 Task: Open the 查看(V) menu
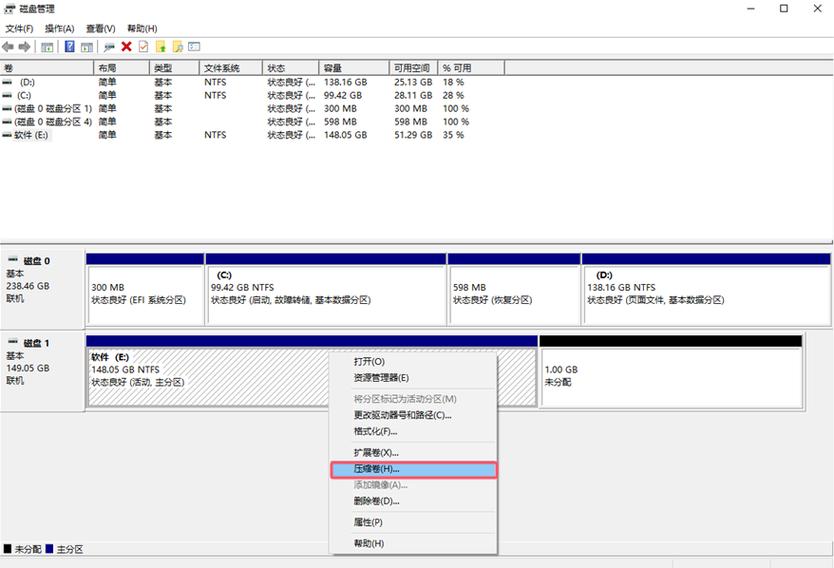coord(101,28)
